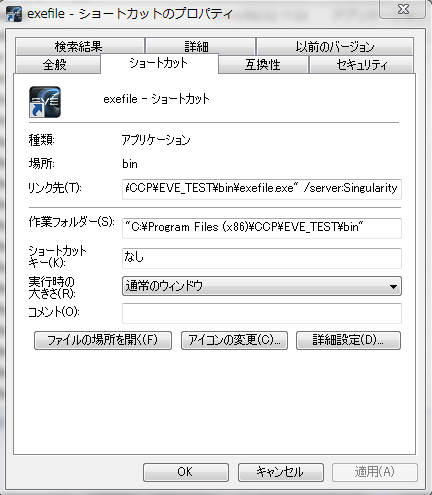Click the EVE shortcut icon in the header
Viewport: 432px width, 495px height.
click(45, 102)
